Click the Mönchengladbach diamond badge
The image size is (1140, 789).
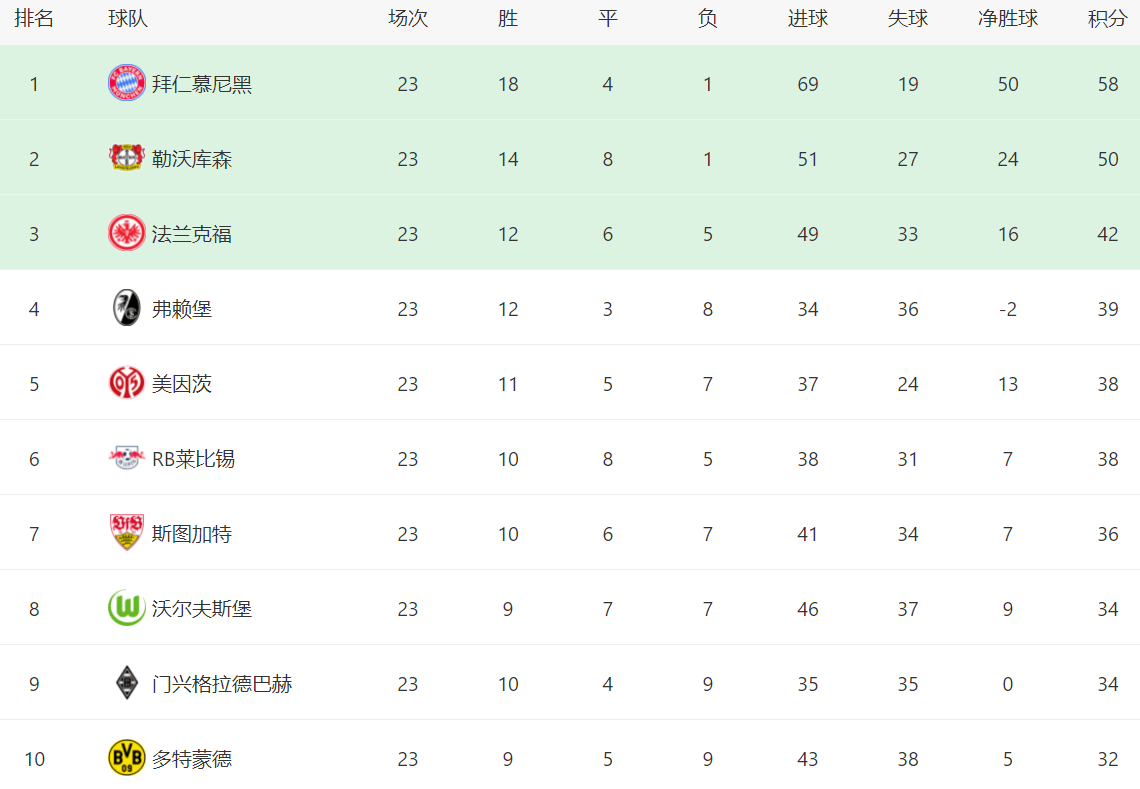[x=127, y=683]
